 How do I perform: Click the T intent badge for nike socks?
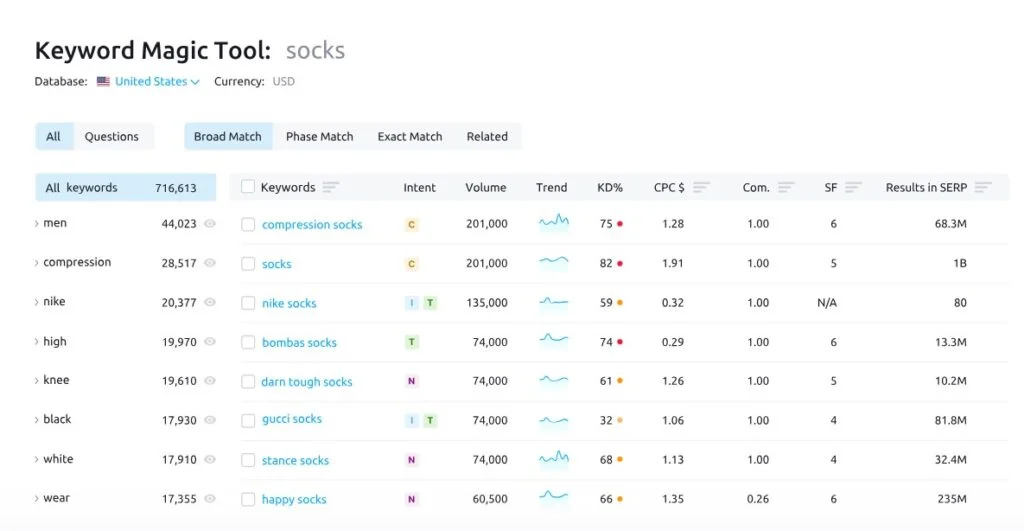tap(430, 303)
